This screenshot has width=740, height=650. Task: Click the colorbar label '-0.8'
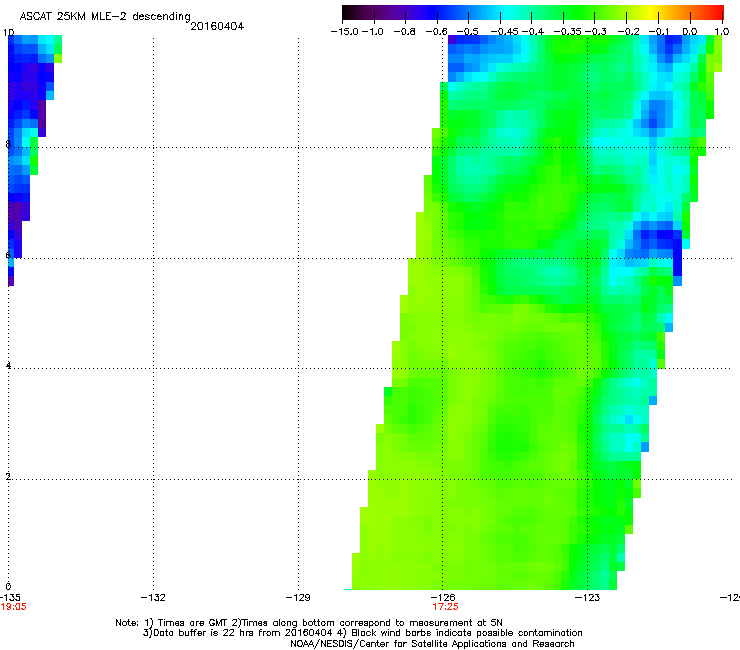[x=405, y=32]
